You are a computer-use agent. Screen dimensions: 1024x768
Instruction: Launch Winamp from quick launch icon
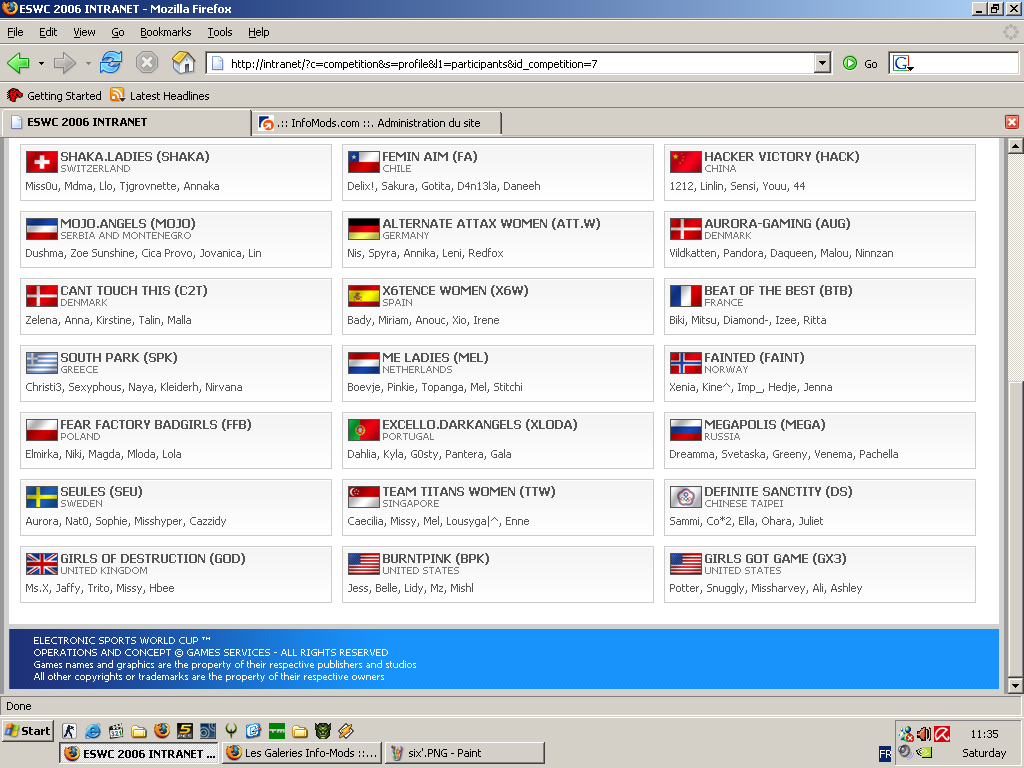point(345,731)
